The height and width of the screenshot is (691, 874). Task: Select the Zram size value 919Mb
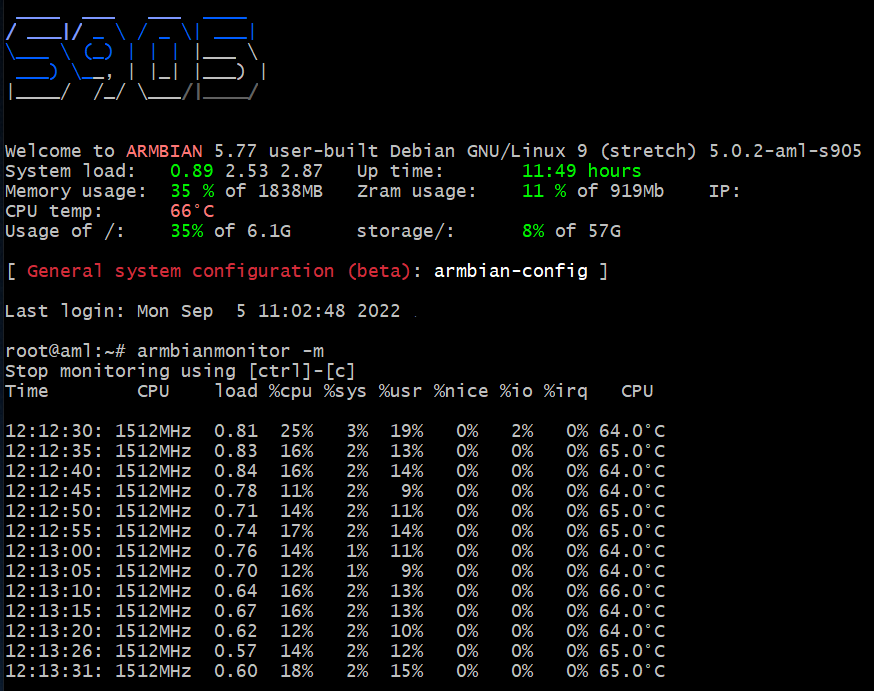637,191
